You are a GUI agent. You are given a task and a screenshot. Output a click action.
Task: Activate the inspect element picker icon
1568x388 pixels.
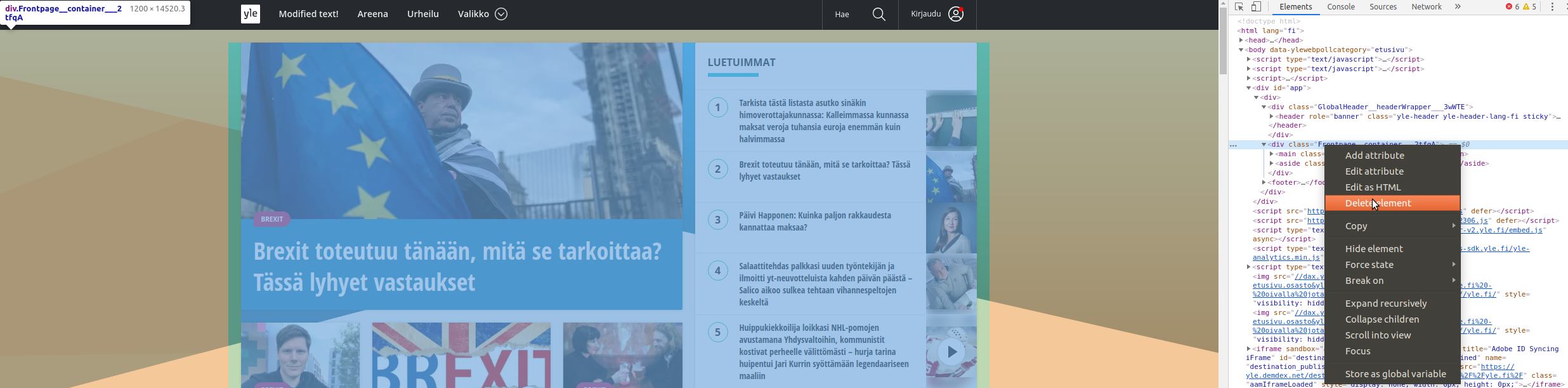coord(1239,7)
